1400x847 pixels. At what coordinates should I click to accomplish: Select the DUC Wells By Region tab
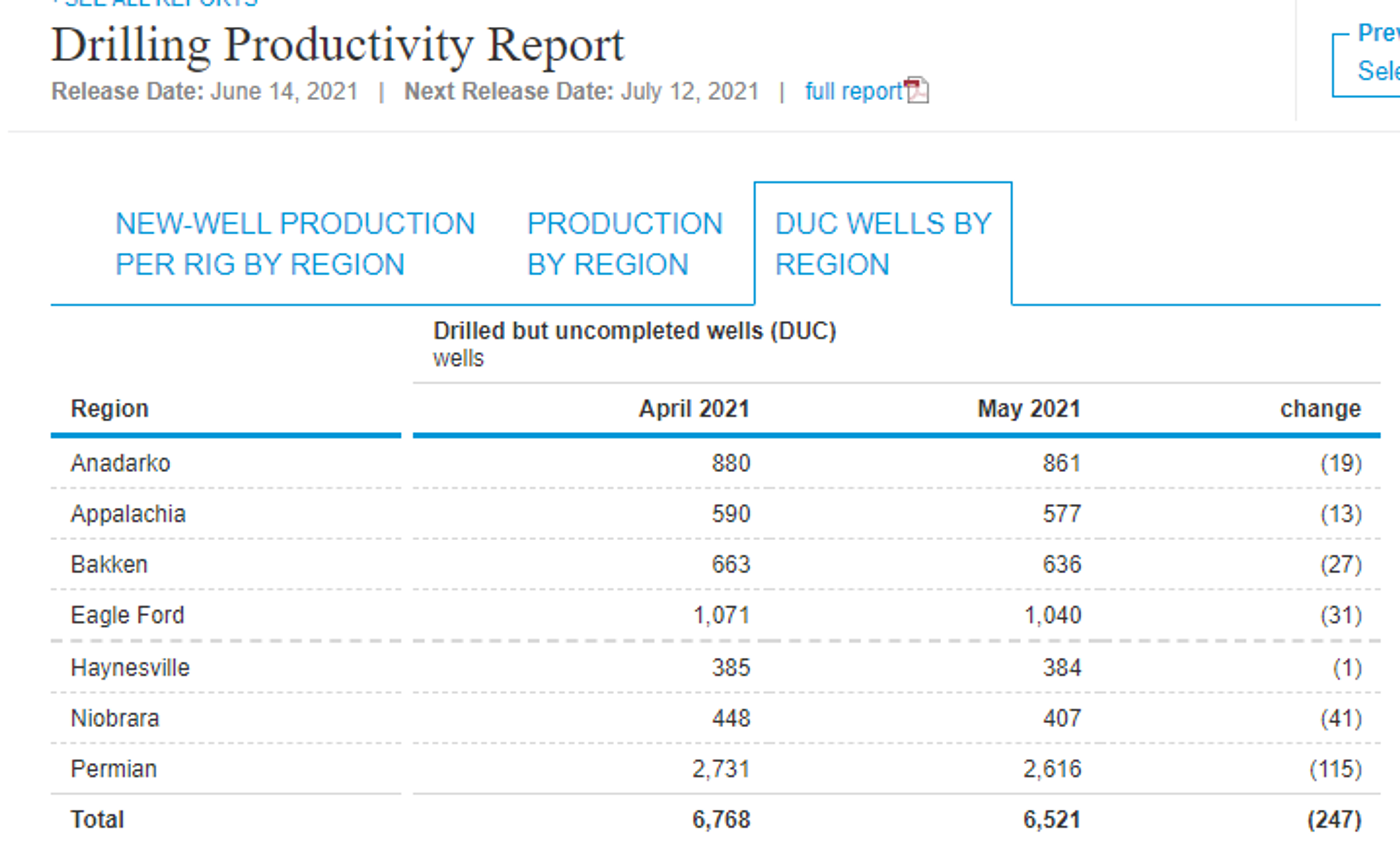pyautogui.click(x=883, y=244)
